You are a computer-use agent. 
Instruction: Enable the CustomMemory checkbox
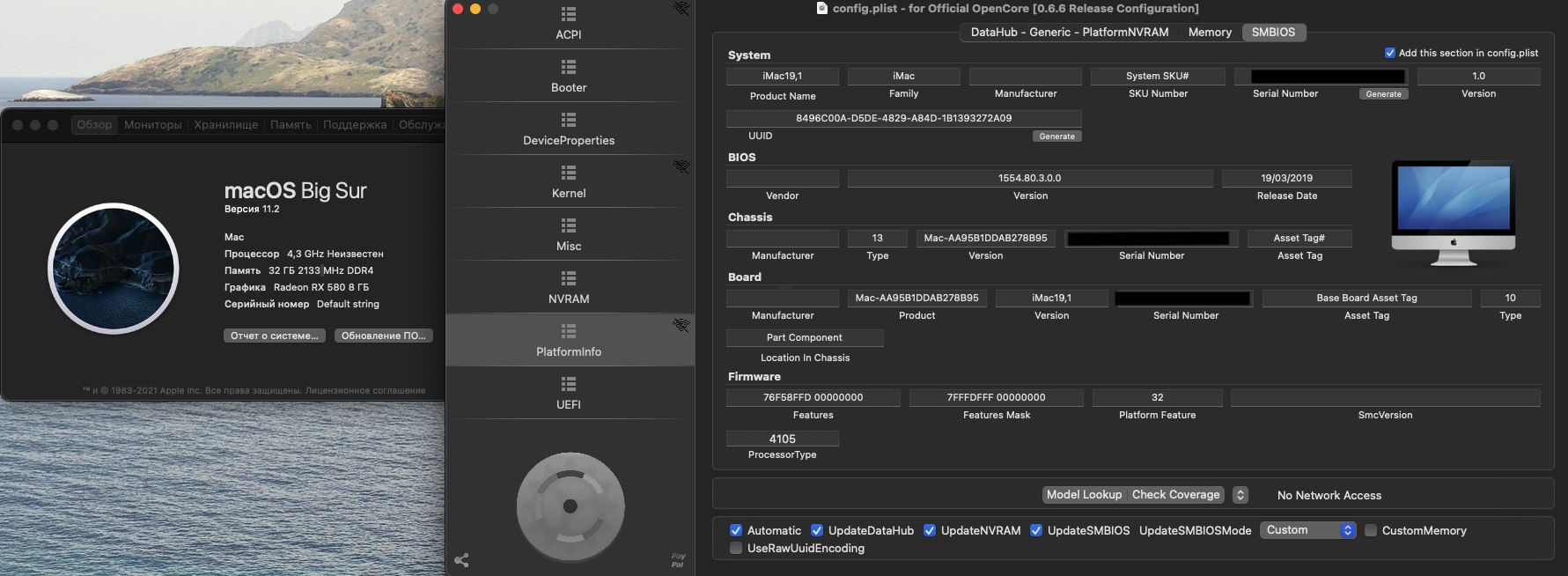pyautogui.click(x=1371, y=530)
